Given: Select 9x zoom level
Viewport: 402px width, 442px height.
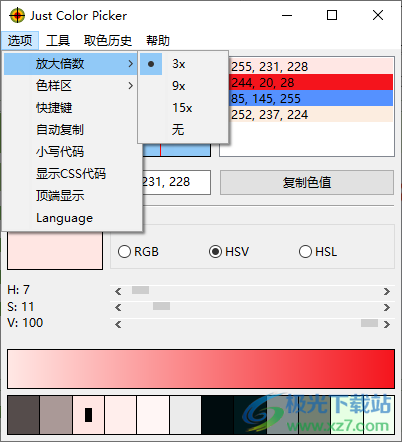Looking at the screenshot, I should pyautogui.click(x=183, y=86).
